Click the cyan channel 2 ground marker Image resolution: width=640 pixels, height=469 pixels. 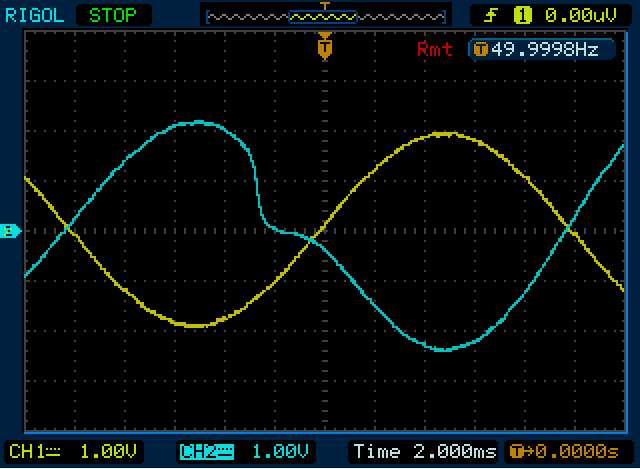[x=9, y=231]
